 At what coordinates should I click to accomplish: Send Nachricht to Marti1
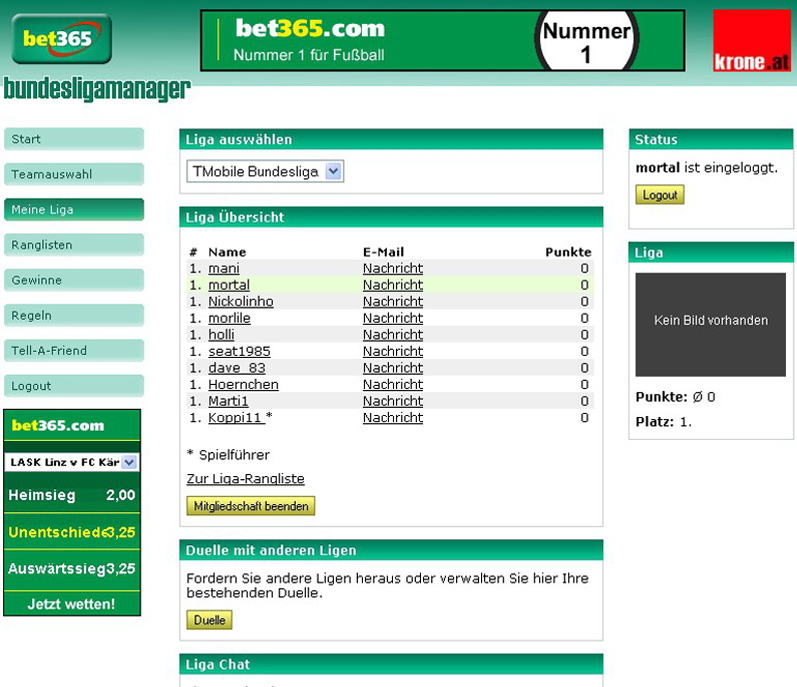click(x=393, y=401)
